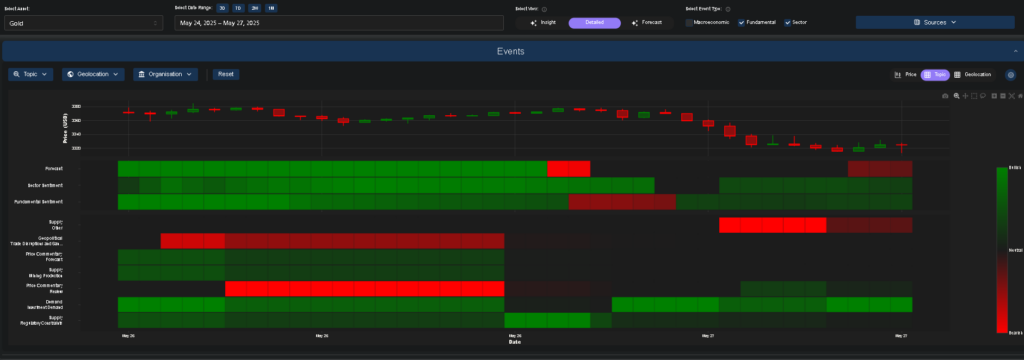Select the Detailed view tab
Image resolution: width=1024 pixels, height=360 pixels.
(594, 22)
